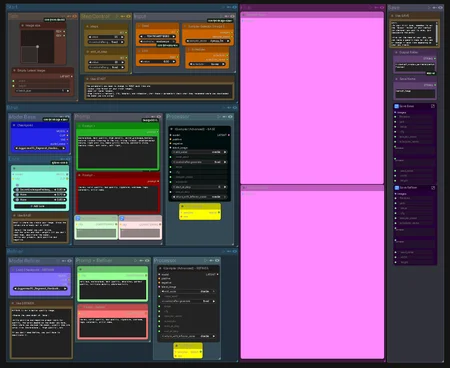450x368 pixels.
Task: Open return_with_leftover_noise dropdown in KSampler BASE
Action: coord(199,197)
